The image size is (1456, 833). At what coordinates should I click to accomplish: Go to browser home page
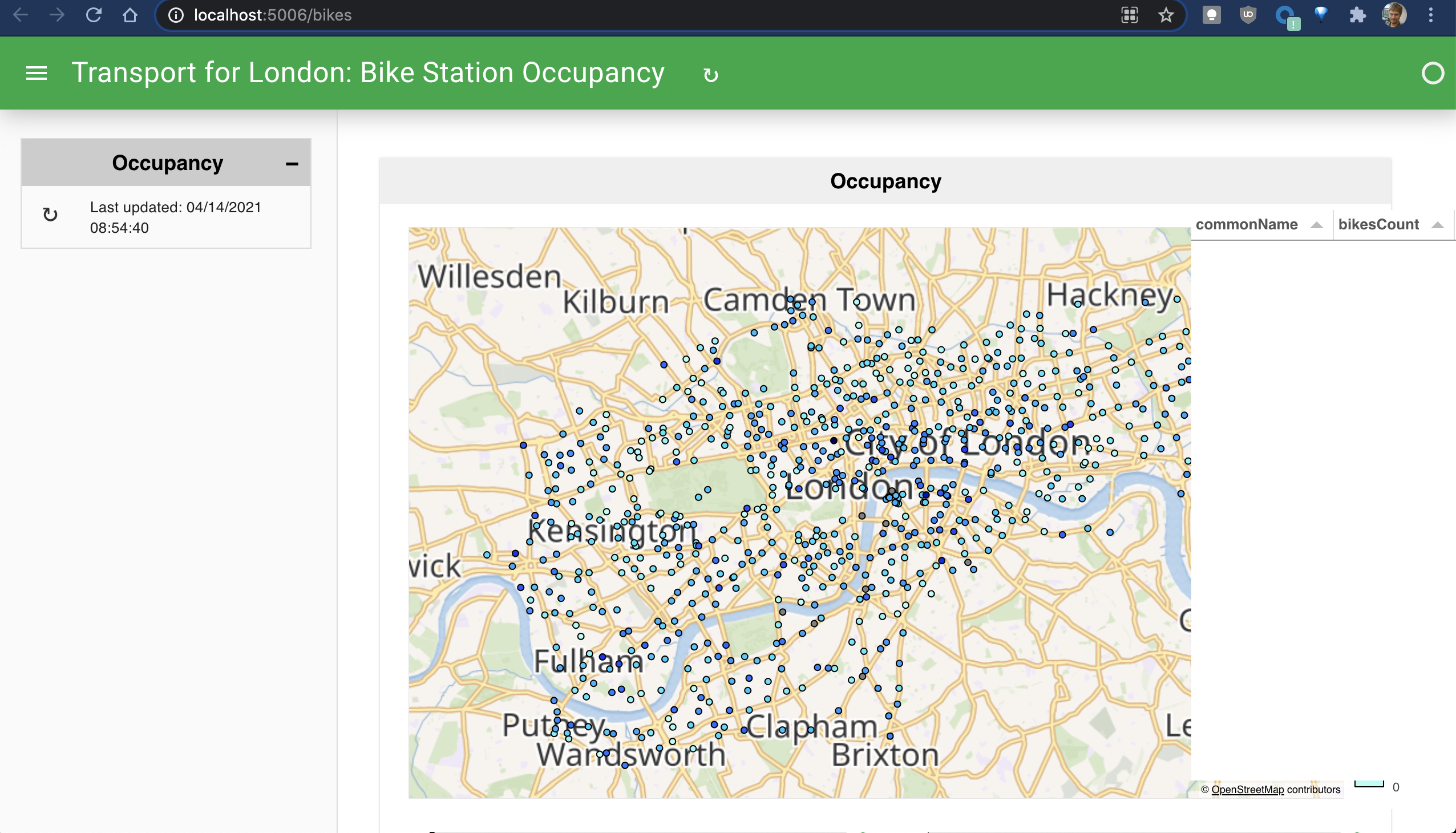(131, 15)
